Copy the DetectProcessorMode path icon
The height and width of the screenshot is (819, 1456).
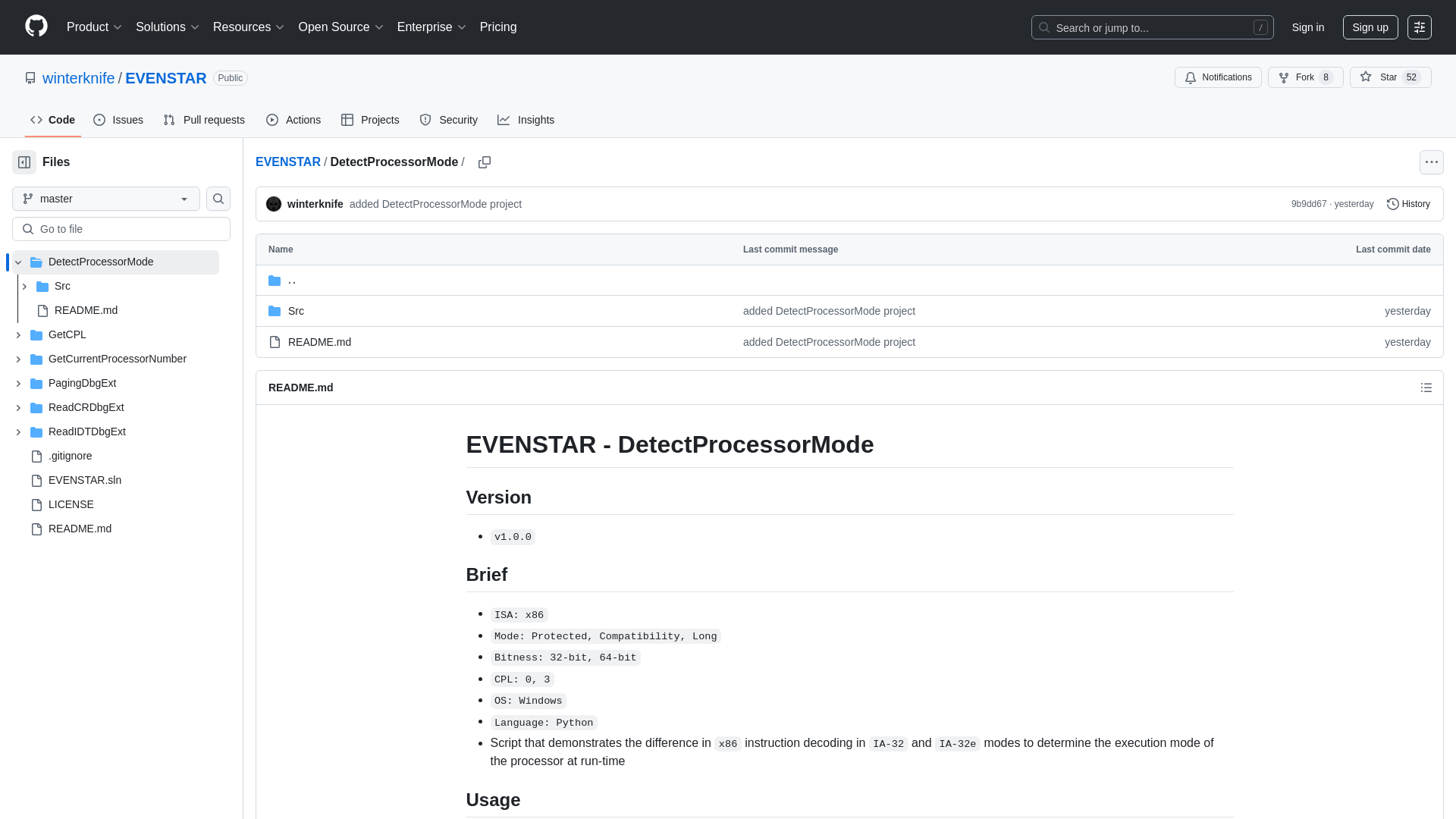[485, 162]
